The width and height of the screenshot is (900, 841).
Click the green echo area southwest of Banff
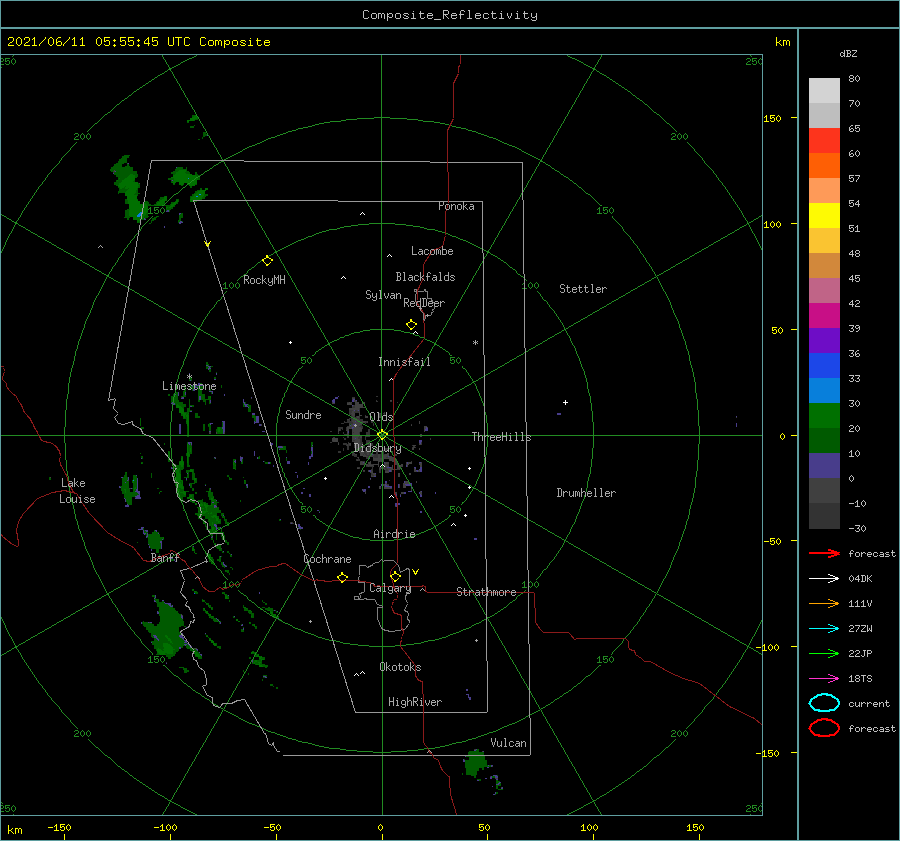click(x=167, y=629)
